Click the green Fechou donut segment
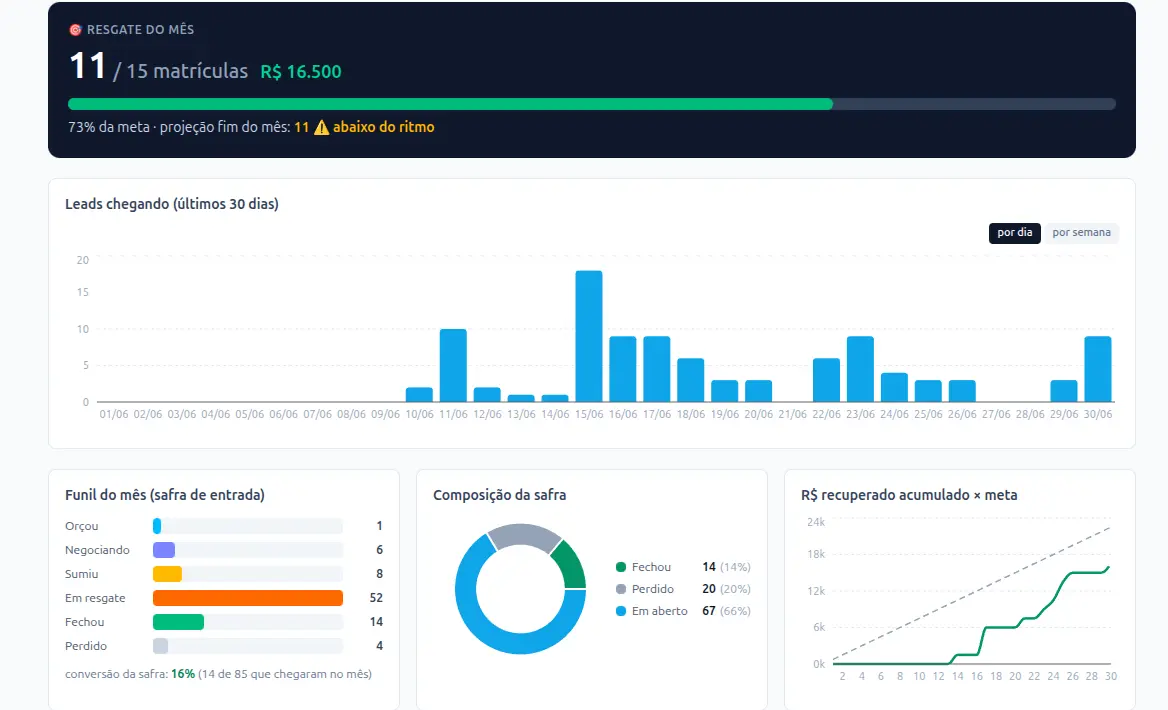 tap(571, 566)
